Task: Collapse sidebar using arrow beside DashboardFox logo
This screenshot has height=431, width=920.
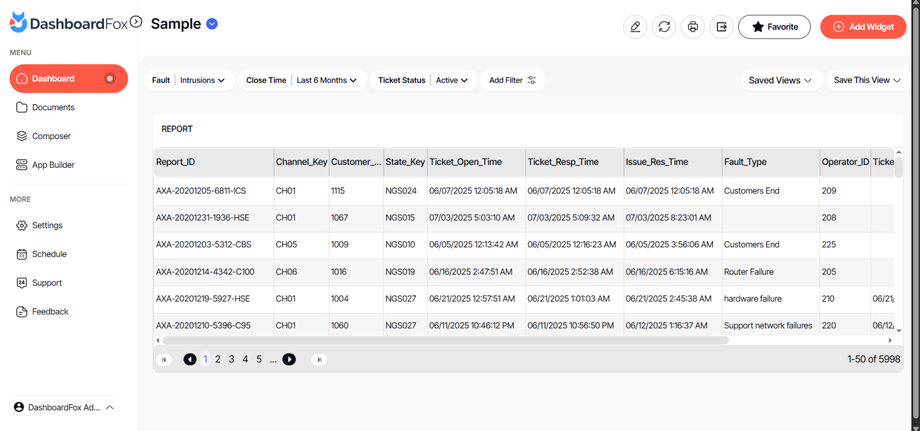Action: tap(136, 22)
